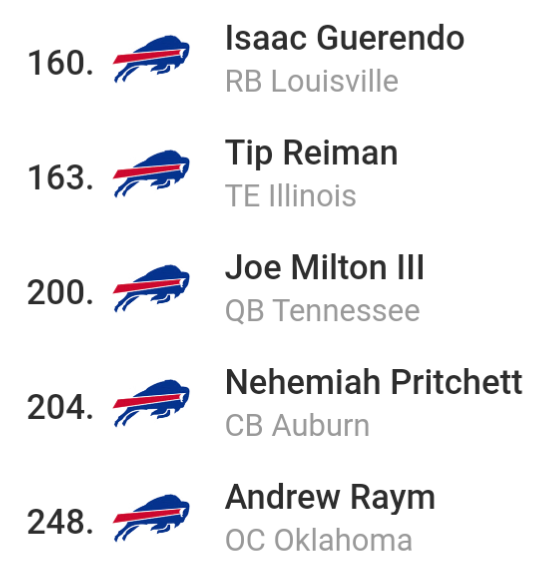Image resolution: width=560 pixels, height=576 pixels.
Task: Click the Bills logo beside pick 200
Action: pyautogui.click(x=151, y=288)
